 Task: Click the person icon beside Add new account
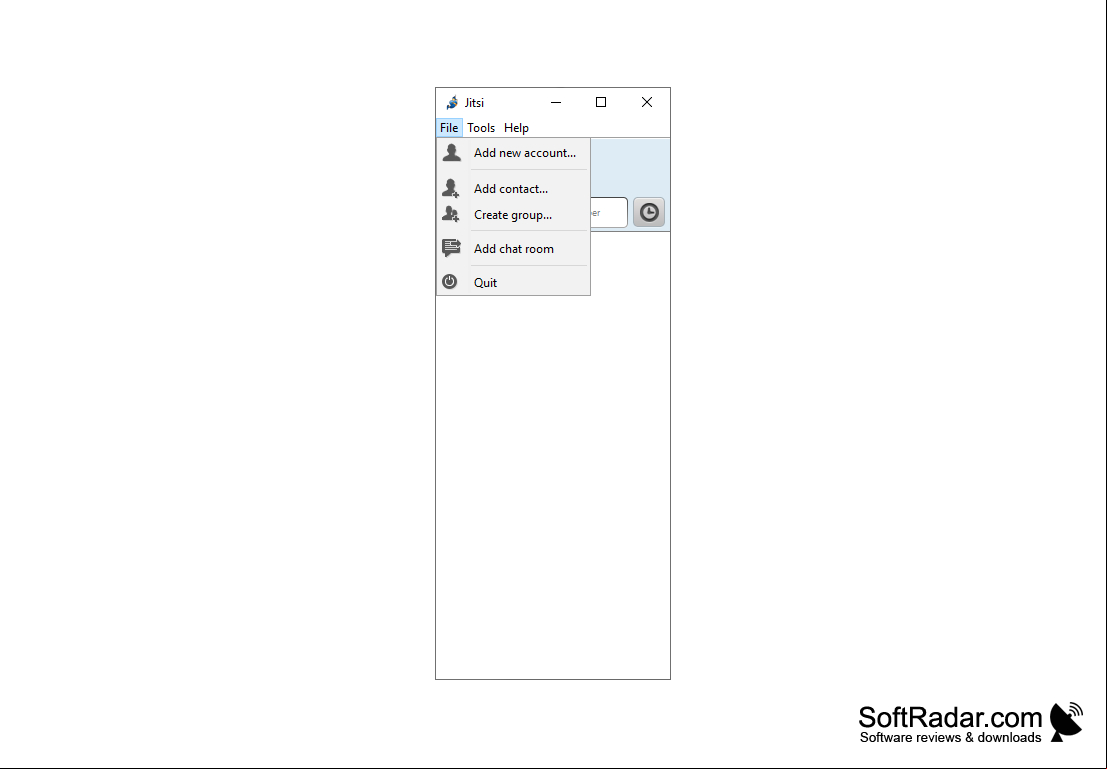tap(452, 153)
